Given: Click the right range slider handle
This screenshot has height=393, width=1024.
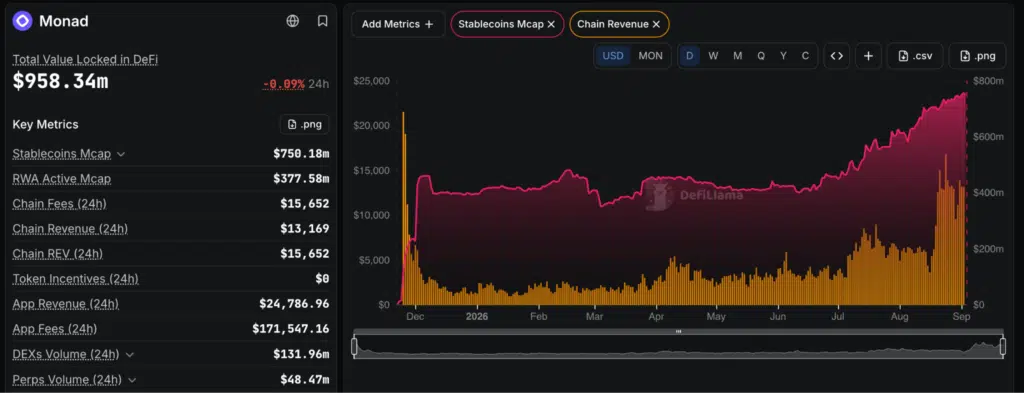Looking at the screenshot, I should pyautogui.click(x=1003, y=347).
